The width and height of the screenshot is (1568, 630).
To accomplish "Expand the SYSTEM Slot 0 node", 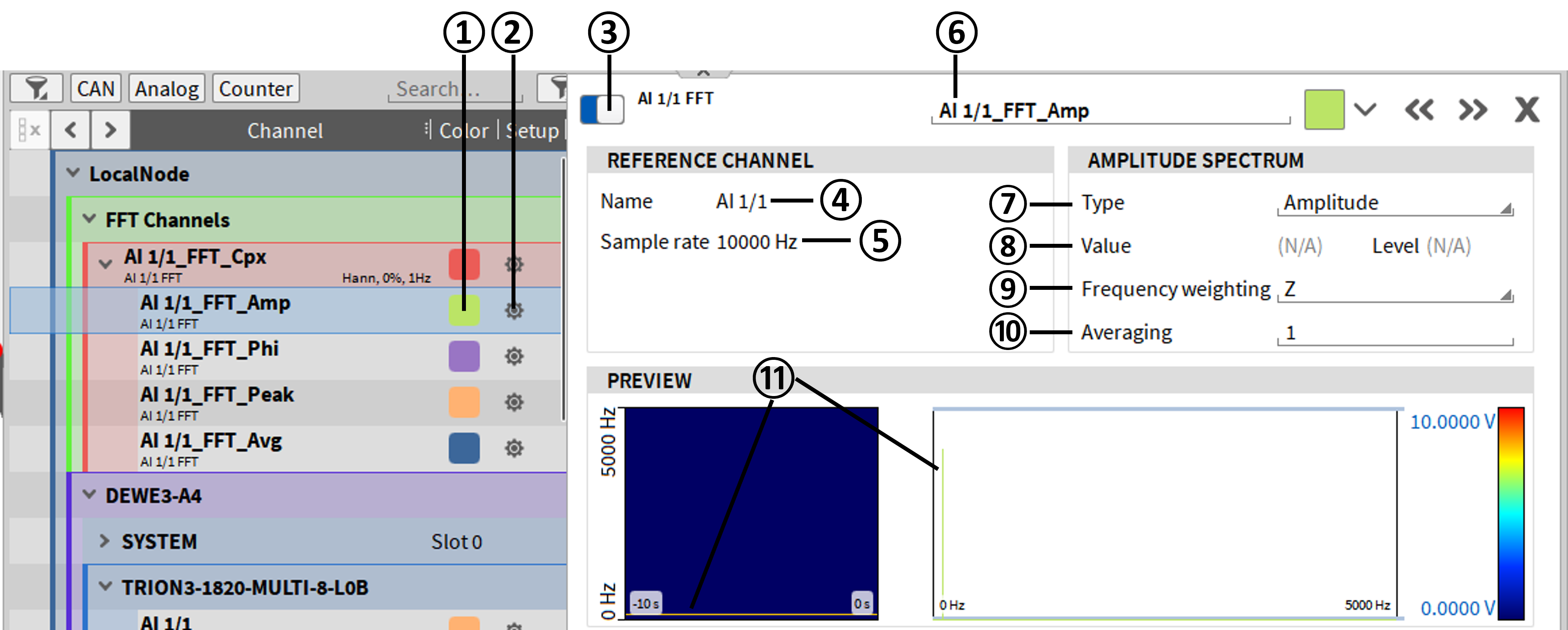I will click(105, 541).
